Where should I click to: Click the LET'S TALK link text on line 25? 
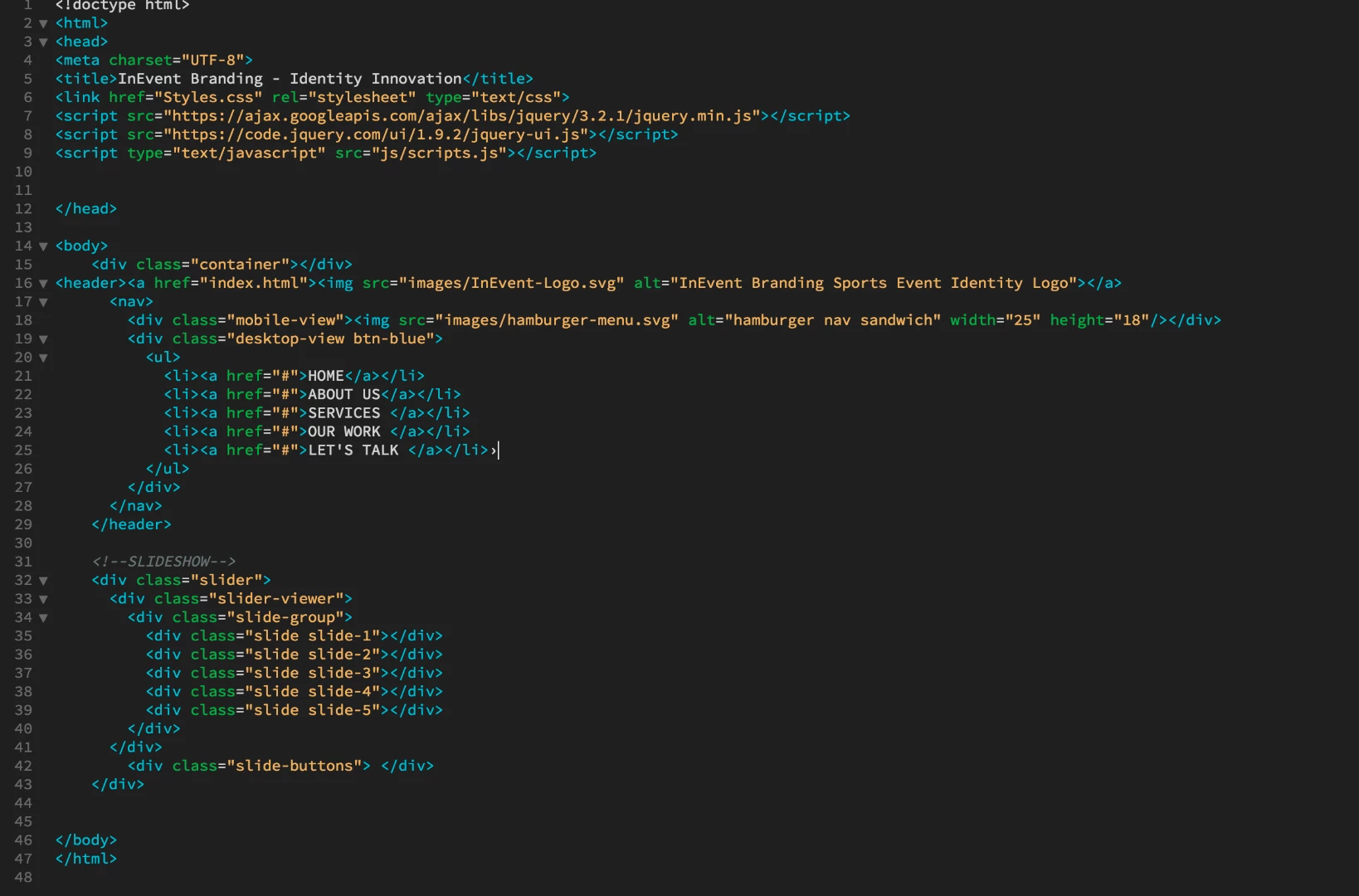click(353, 450)
